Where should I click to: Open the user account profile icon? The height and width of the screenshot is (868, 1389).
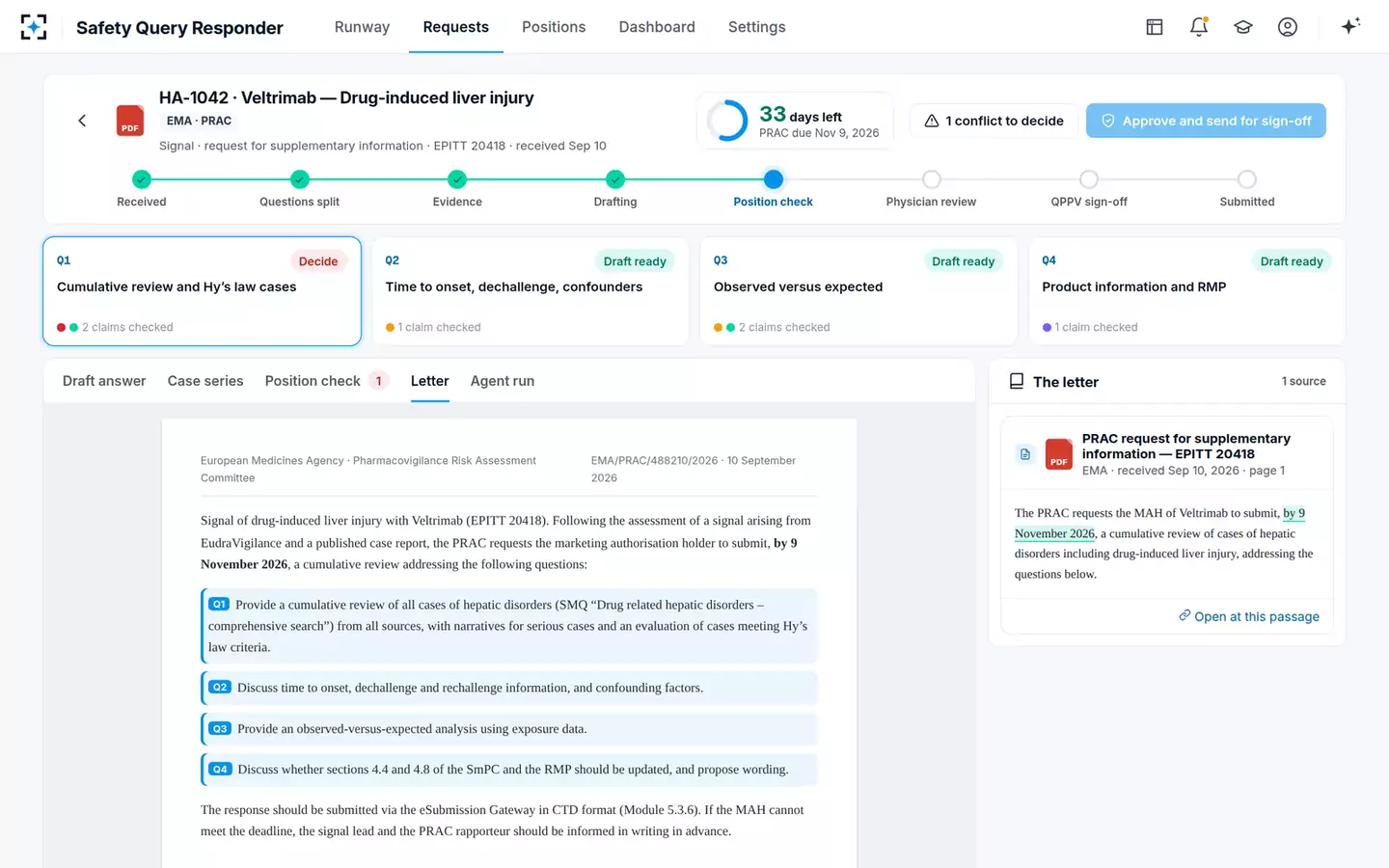coord(1288,27)
